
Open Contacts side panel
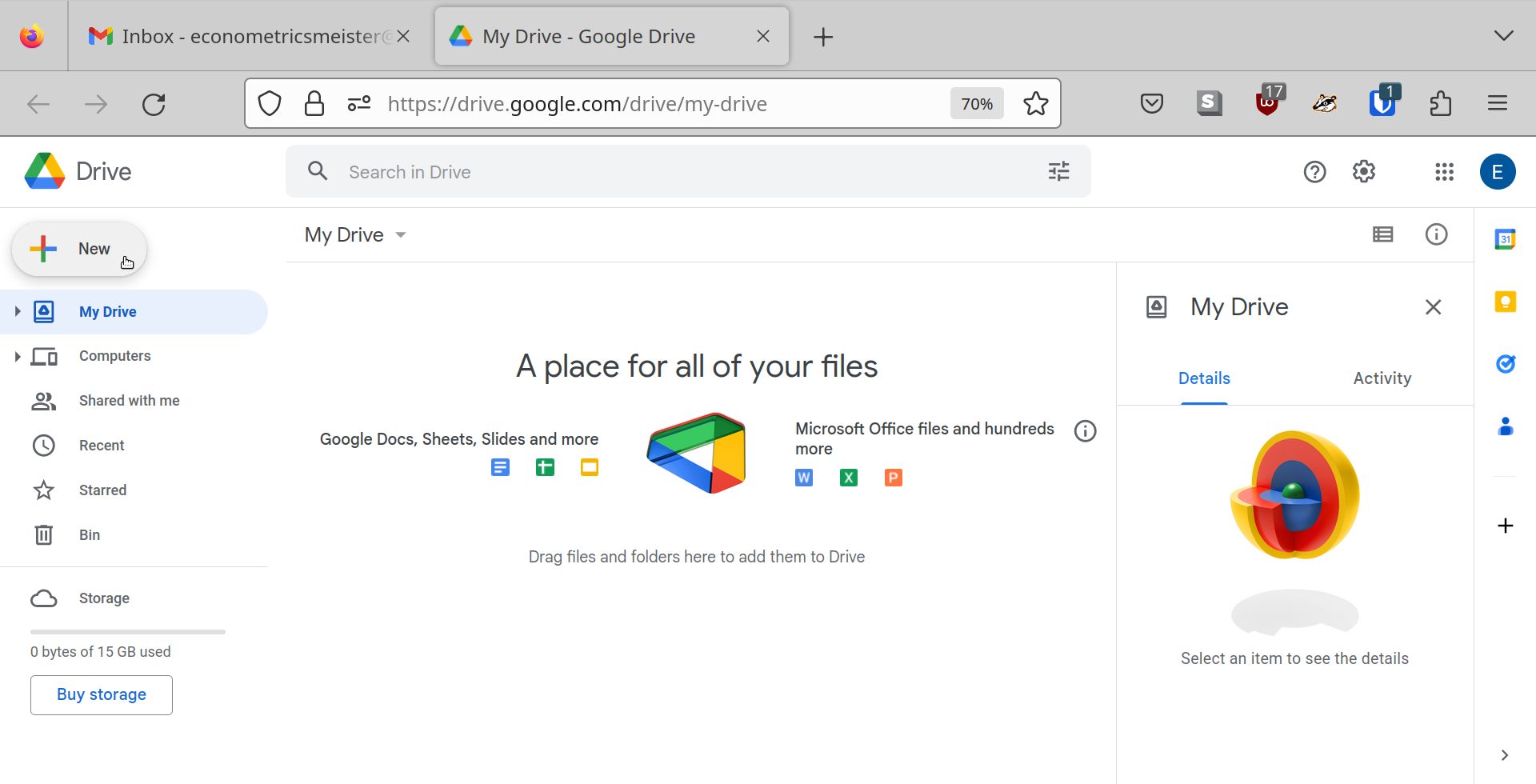tap(1506, 426)
